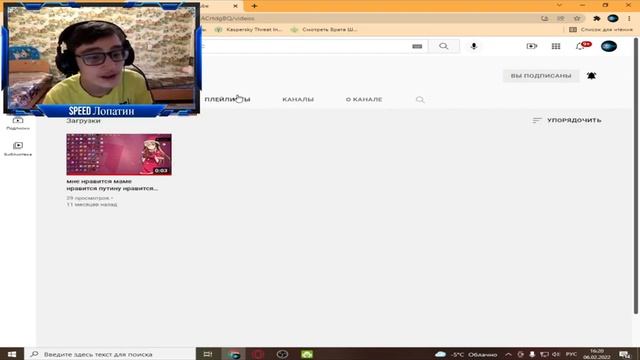Open the Подписки sidebar icon
This screenshot has height=360, width=640.
(18, 123)
